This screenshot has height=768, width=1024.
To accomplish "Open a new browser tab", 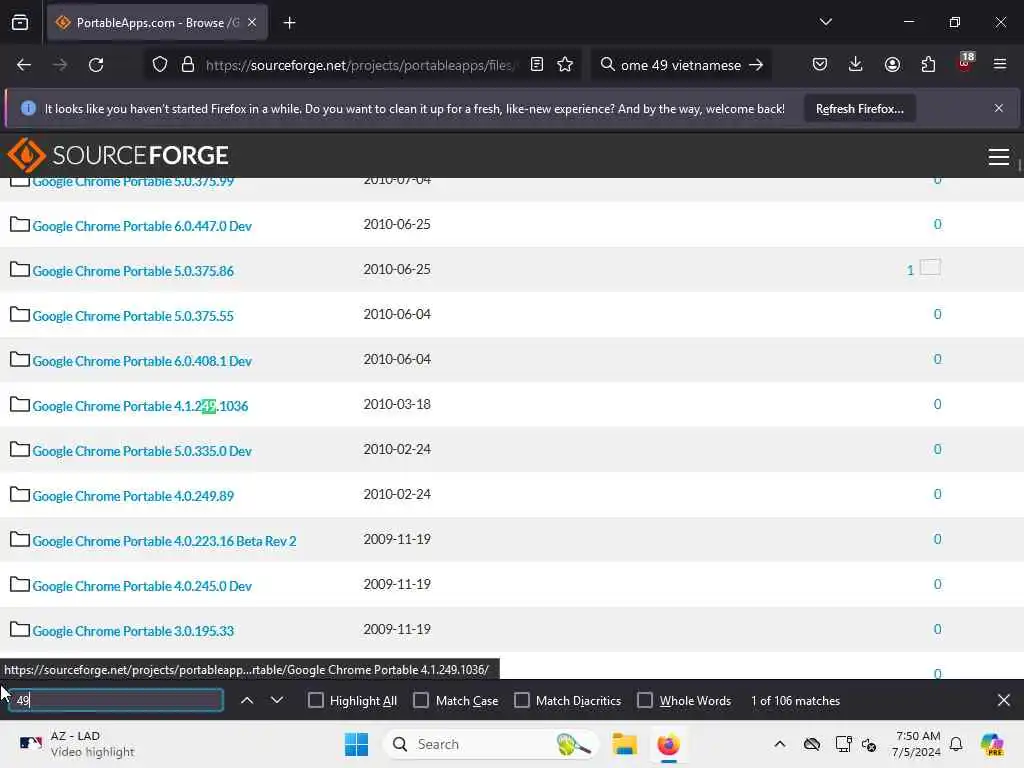I will click(289, 23).
